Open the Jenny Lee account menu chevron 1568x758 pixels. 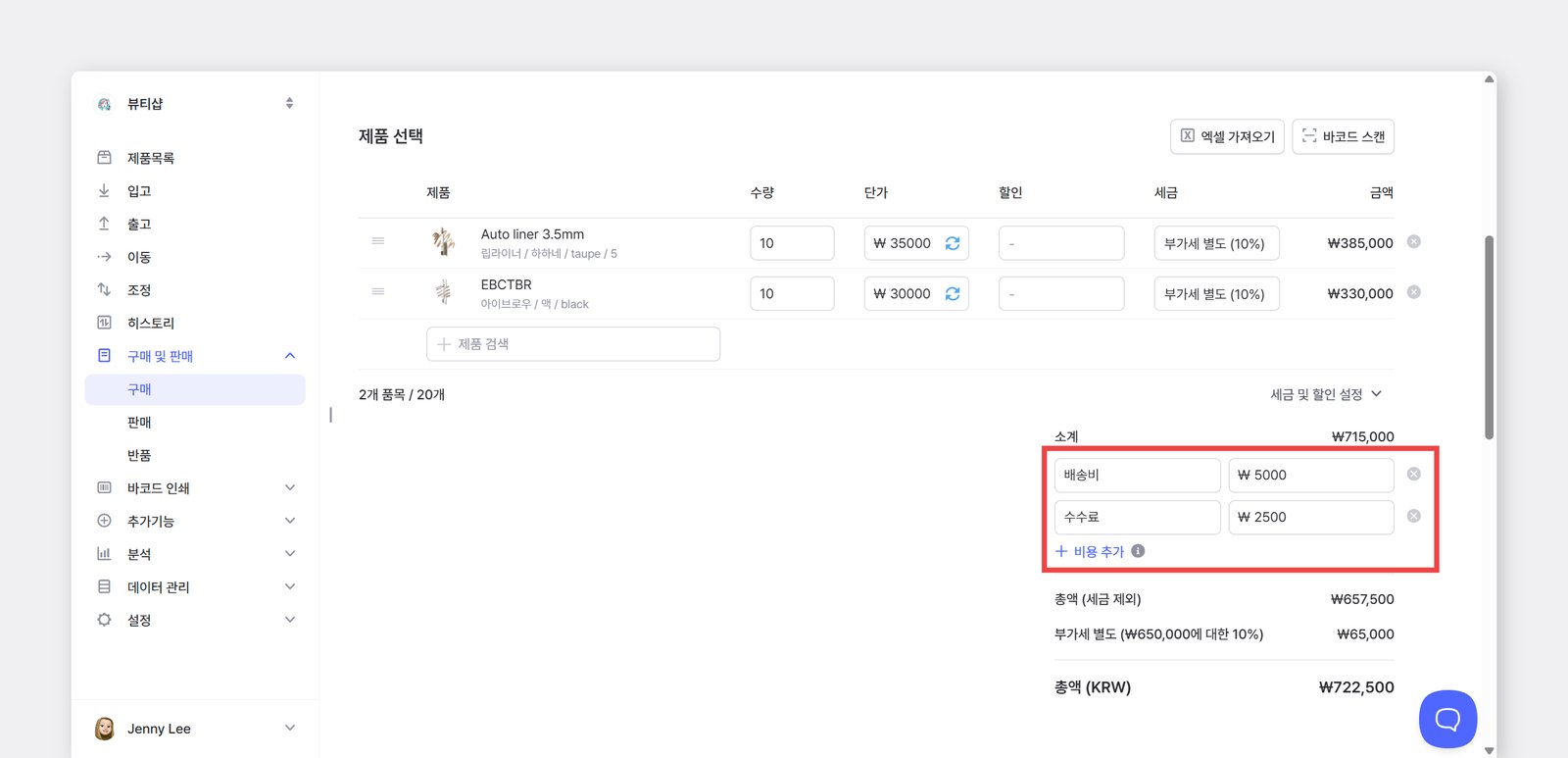[290, 728]
